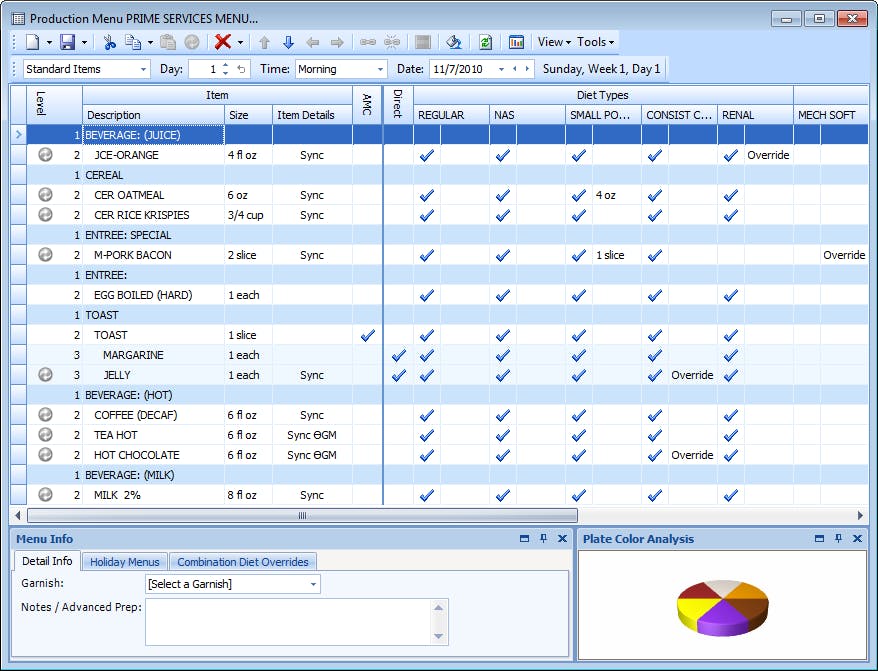
Task: Open the Time Morning dropdown
Action: click(x=380, y=69)
